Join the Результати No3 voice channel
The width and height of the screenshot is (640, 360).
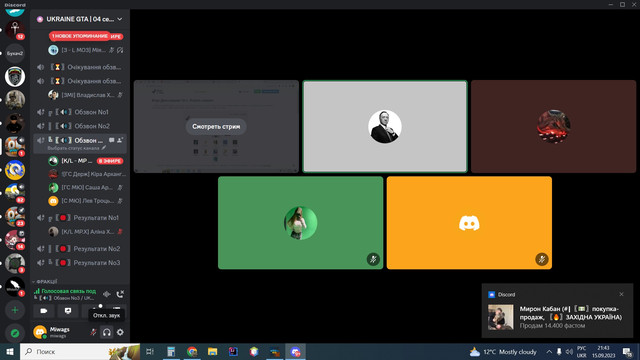click(80, 263)
